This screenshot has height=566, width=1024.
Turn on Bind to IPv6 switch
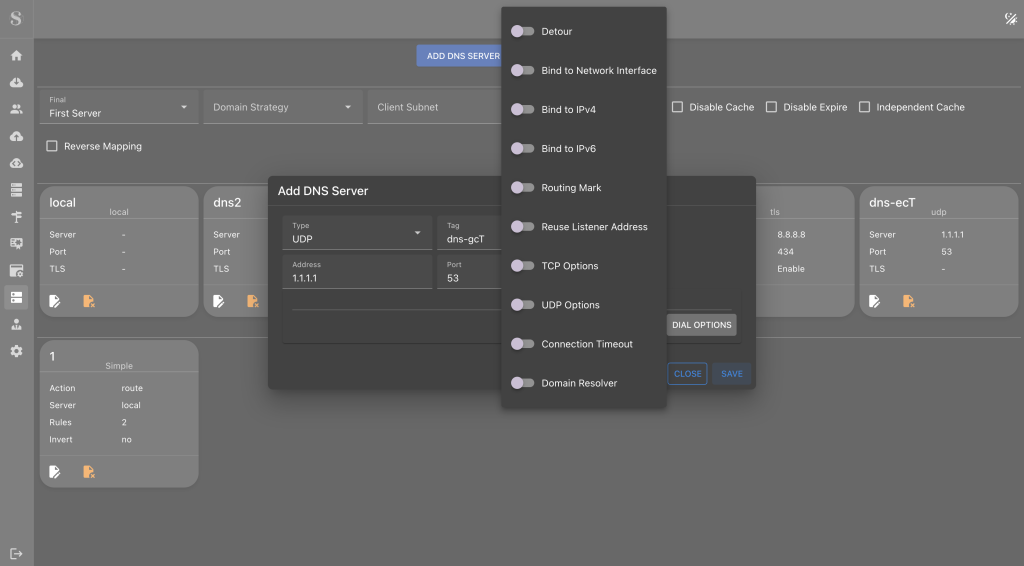coord(522,149)
